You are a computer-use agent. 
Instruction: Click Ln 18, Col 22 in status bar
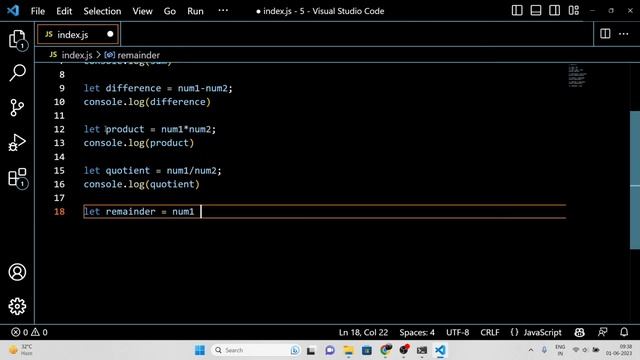(363, 332)
